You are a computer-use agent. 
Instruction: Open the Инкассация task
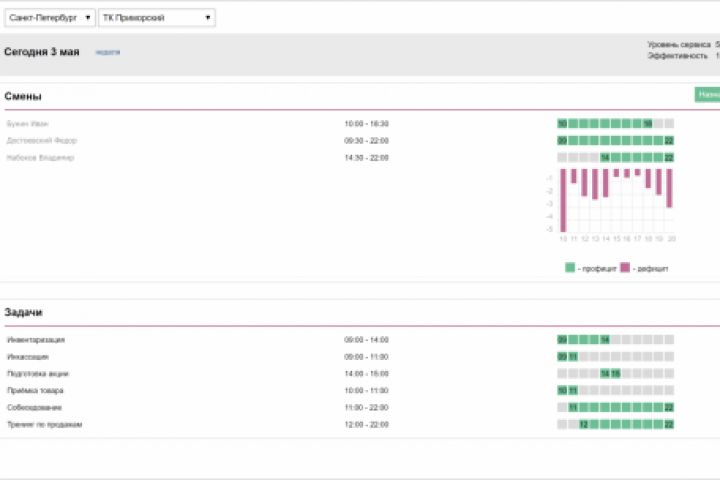pos(28,357)
